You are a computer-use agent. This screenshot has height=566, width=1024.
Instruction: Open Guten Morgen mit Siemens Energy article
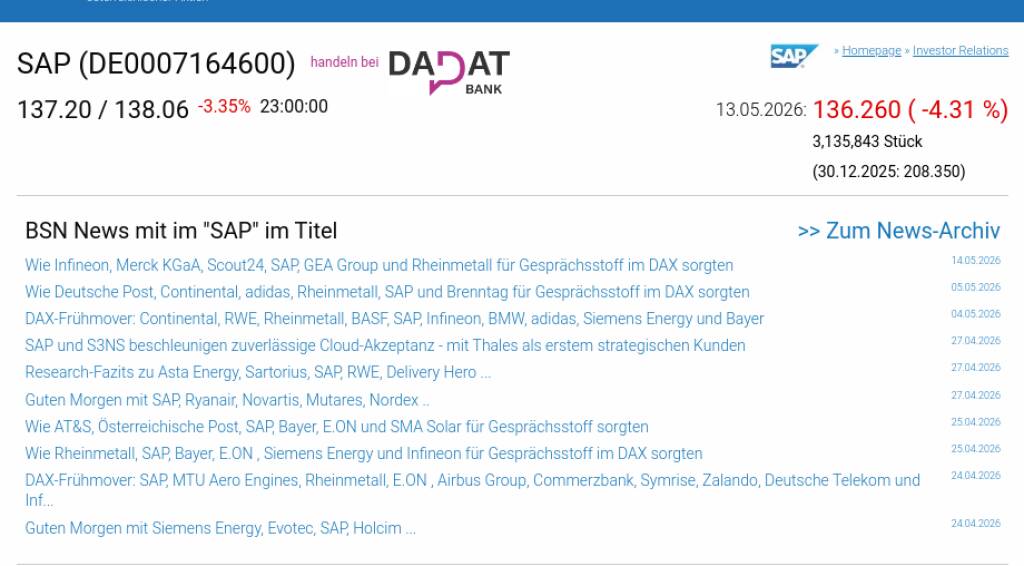coord(220,527)
